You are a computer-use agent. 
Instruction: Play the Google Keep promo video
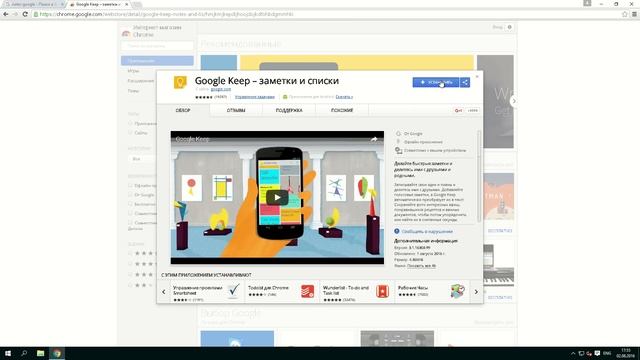click(277, 198)
